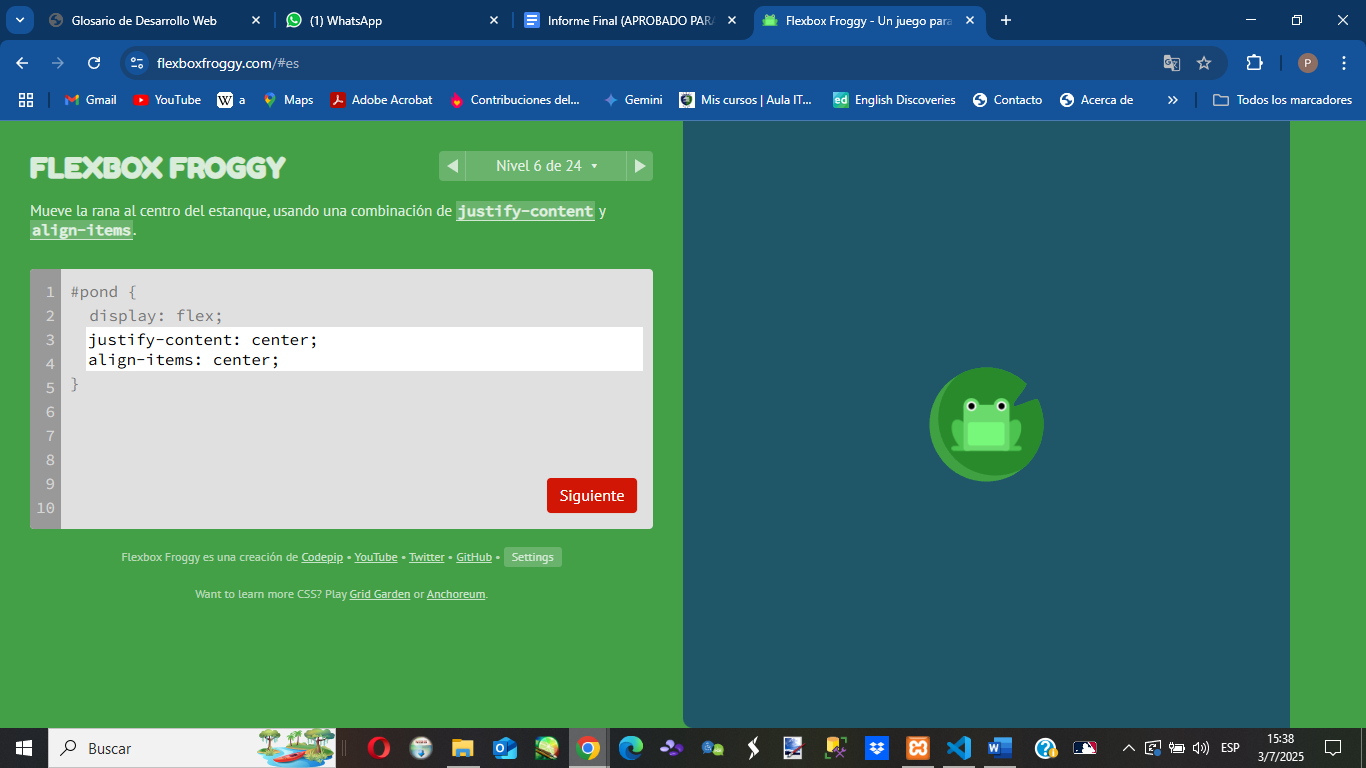Show hidden system tray icons
The image size is (1366, 768).
(1129, 748)
